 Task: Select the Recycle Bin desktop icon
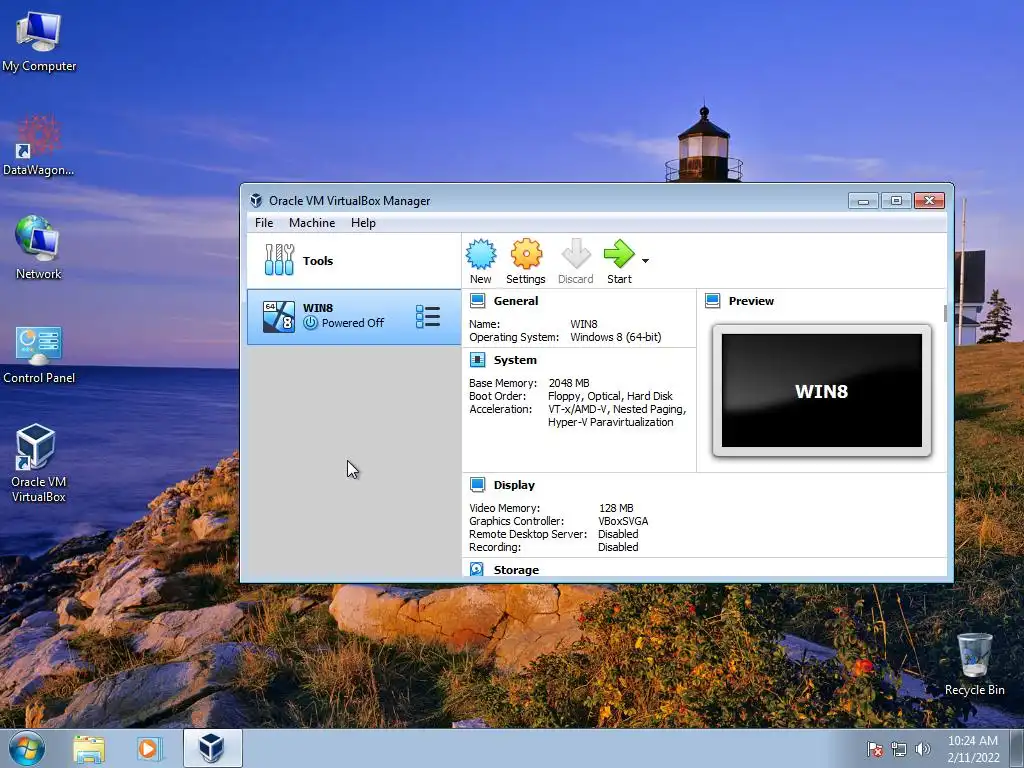click(974, 664)
